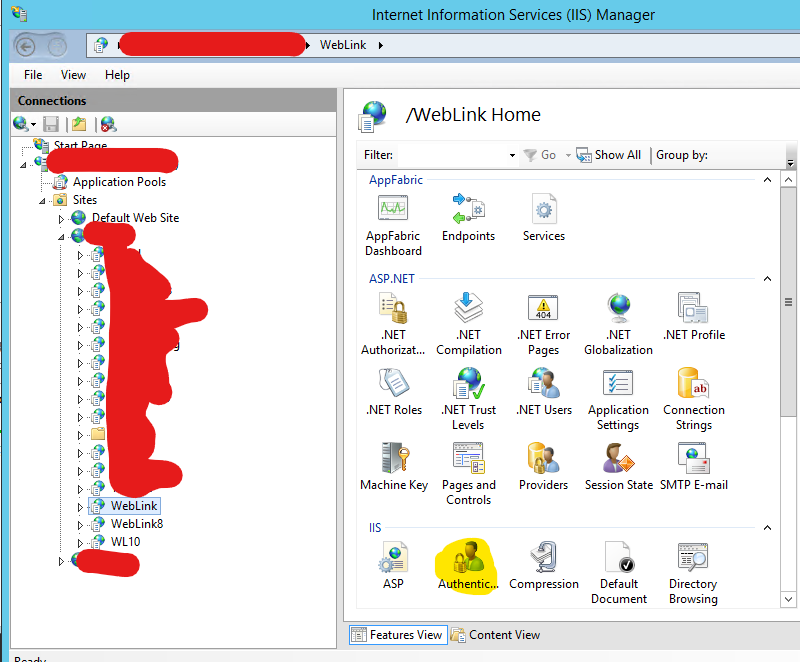This screenshot has height=662, width=800.
Task: Open Session State settings
Action: point(618,467)
